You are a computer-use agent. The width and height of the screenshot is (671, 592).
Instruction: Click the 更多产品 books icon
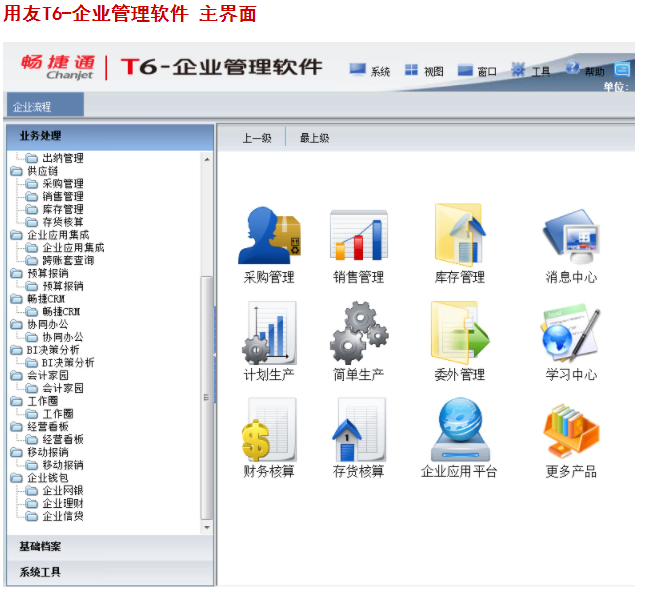click(x=570, y=430)
